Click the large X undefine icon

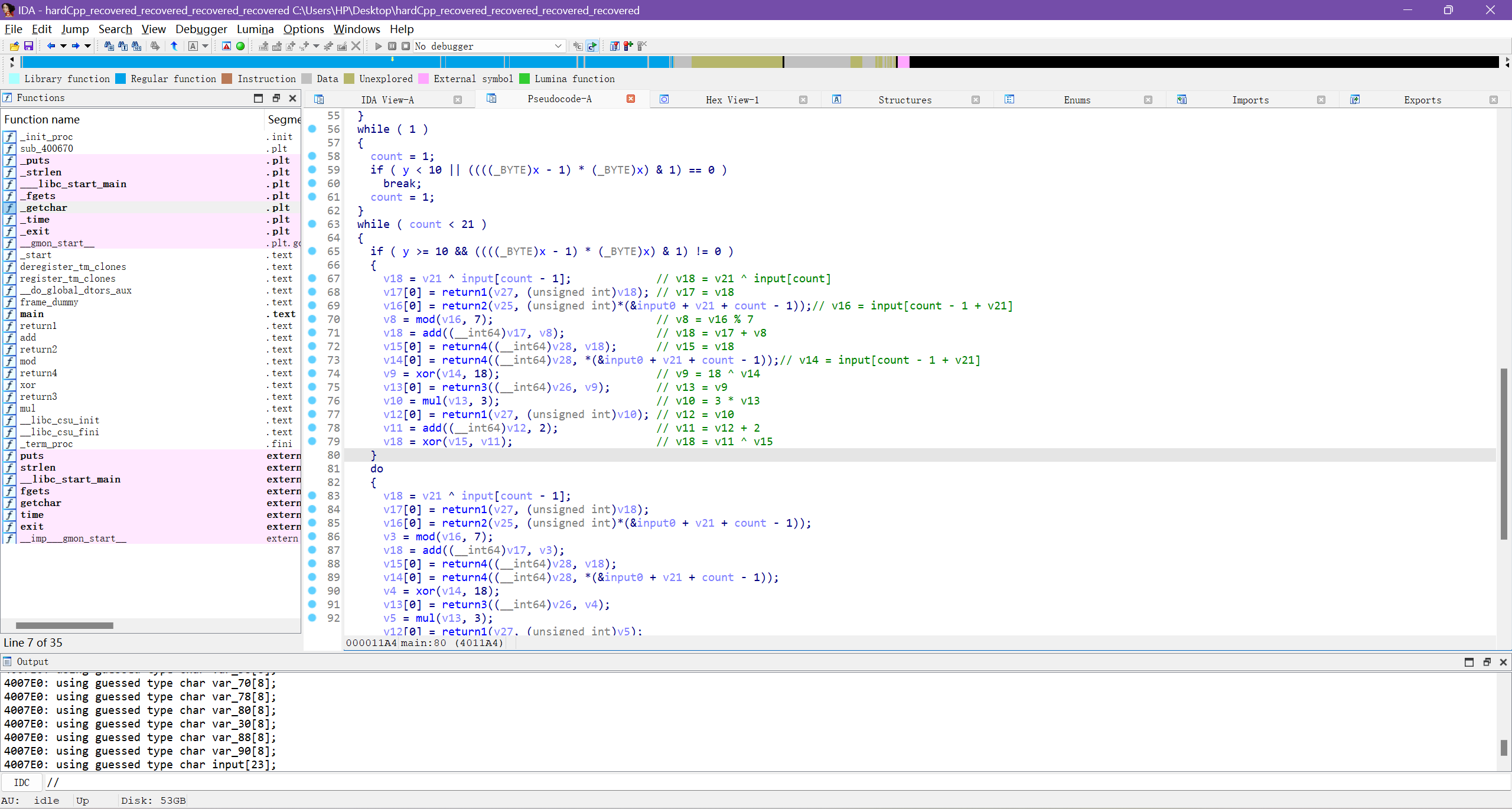356,46
